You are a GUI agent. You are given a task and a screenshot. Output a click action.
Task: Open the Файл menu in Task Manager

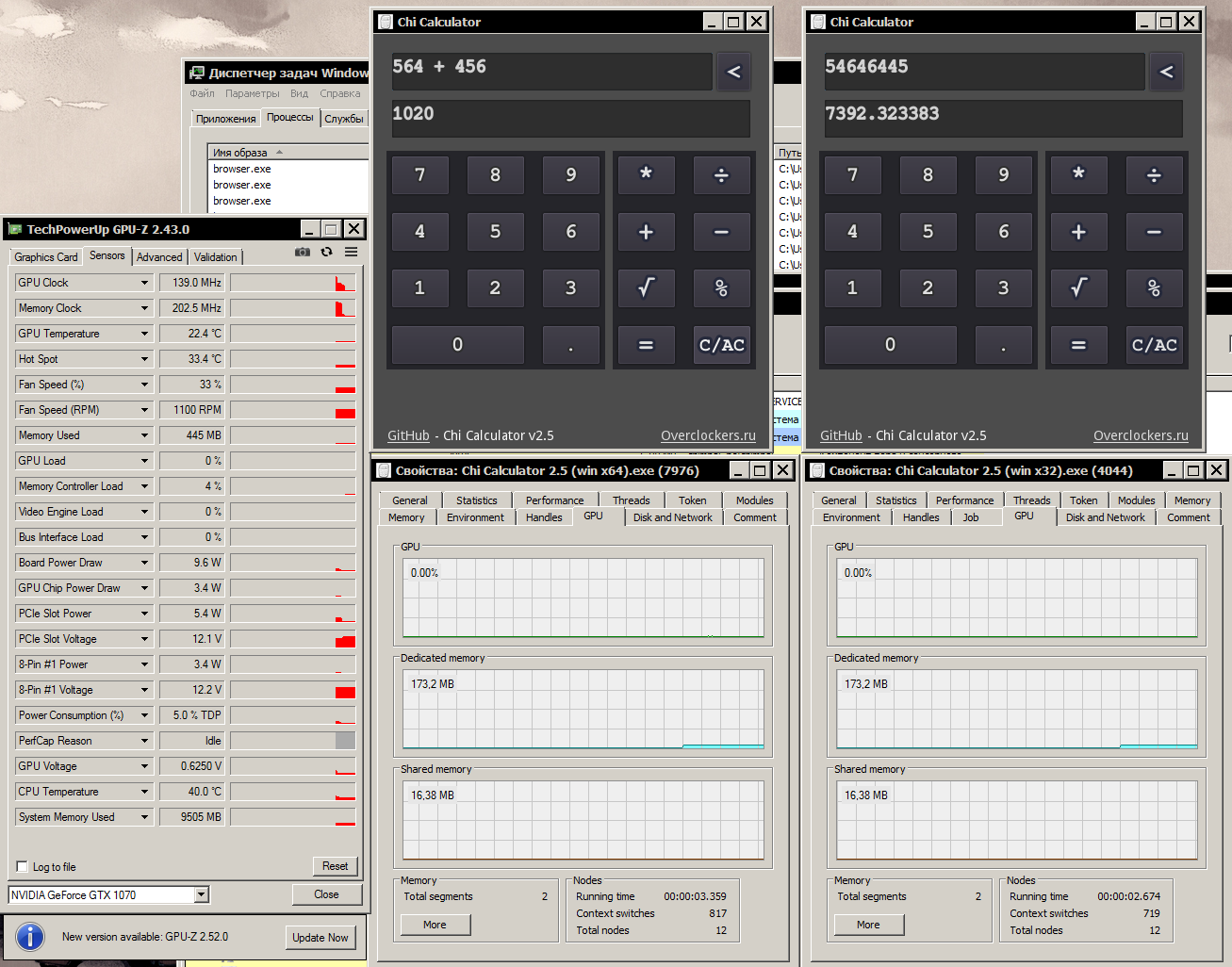tap(202, 93)
